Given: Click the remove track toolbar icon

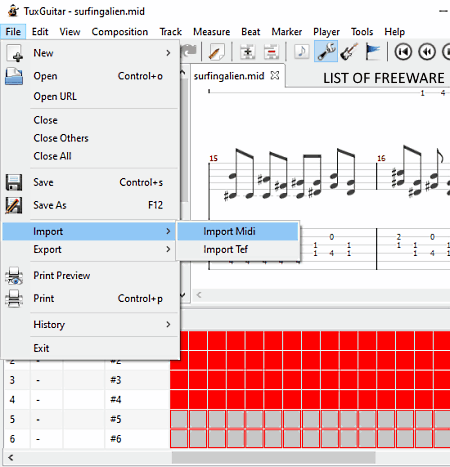Looking at the screenshot, I should (x=271, y=52).
